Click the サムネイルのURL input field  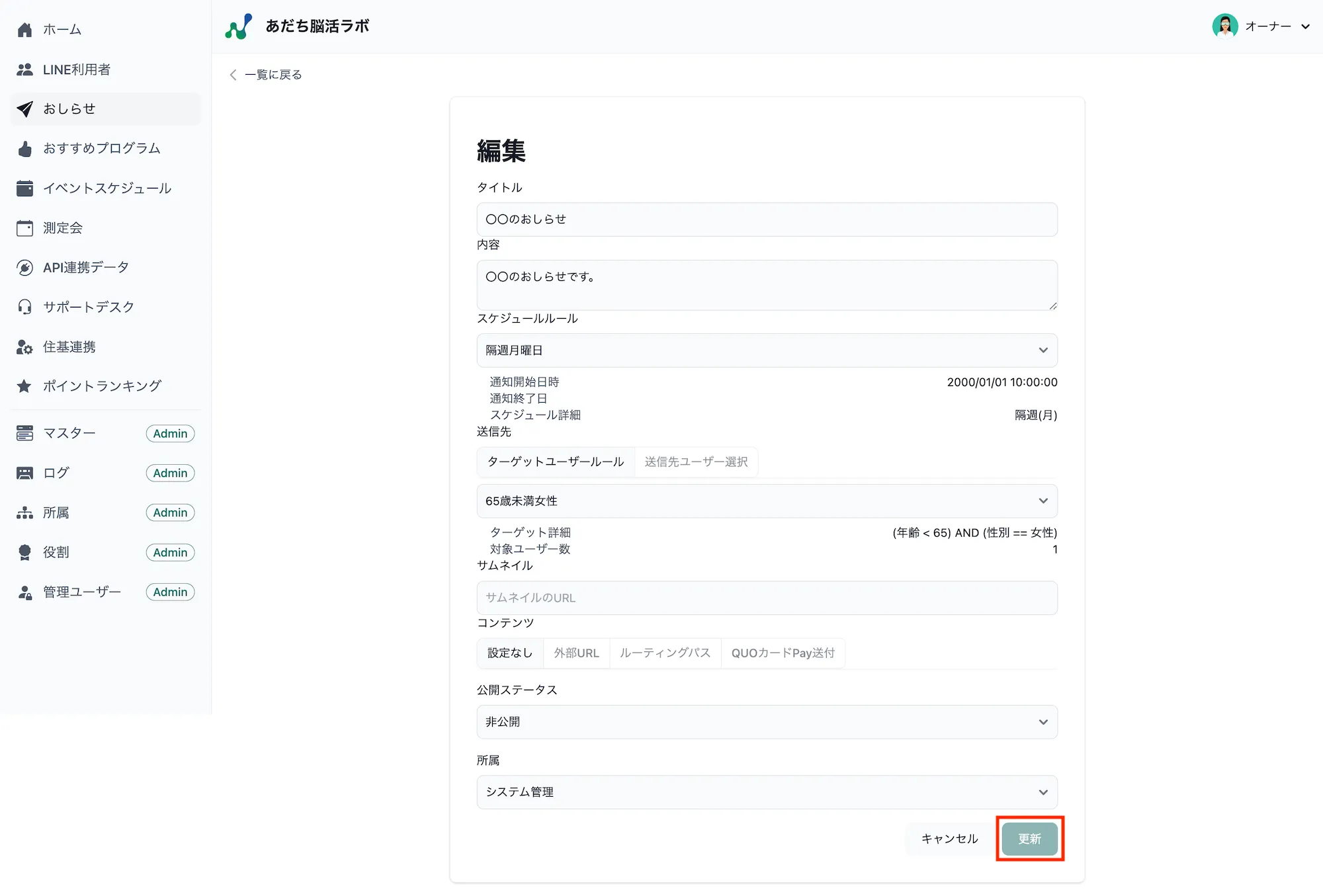pyautogui.click(x=766, y=598)
